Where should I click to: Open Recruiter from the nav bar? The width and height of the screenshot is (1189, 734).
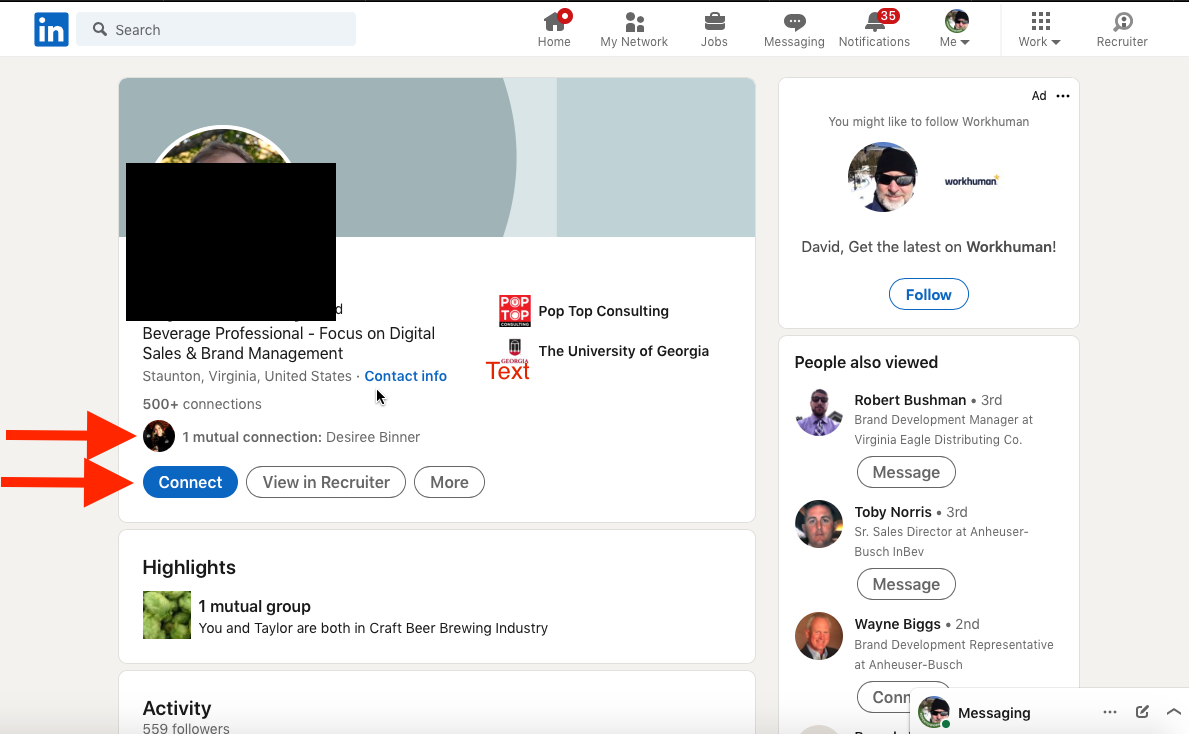pos(1122,30)
